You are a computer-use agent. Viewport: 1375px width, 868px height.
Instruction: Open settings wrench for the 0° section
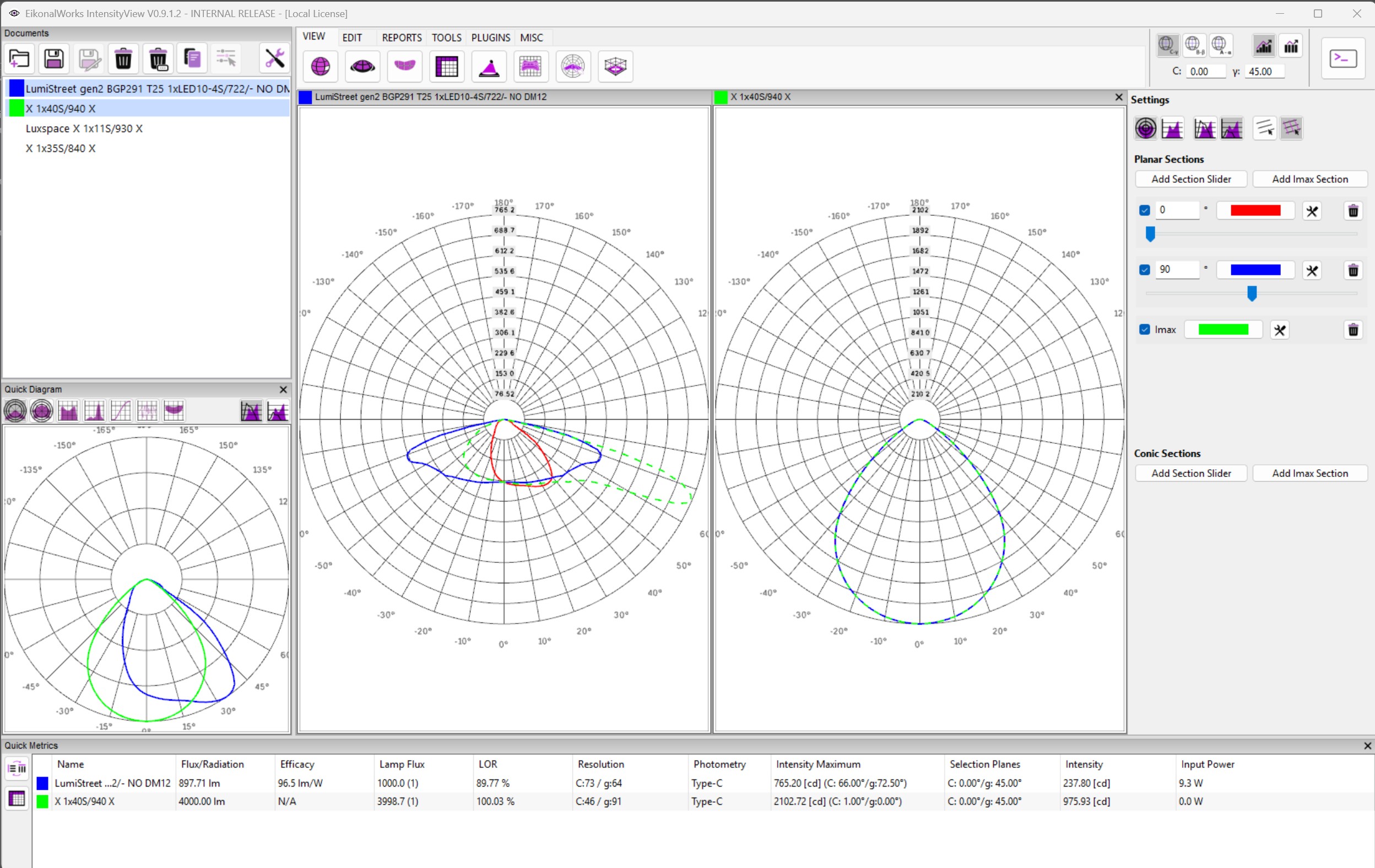tap(1312, 211)
